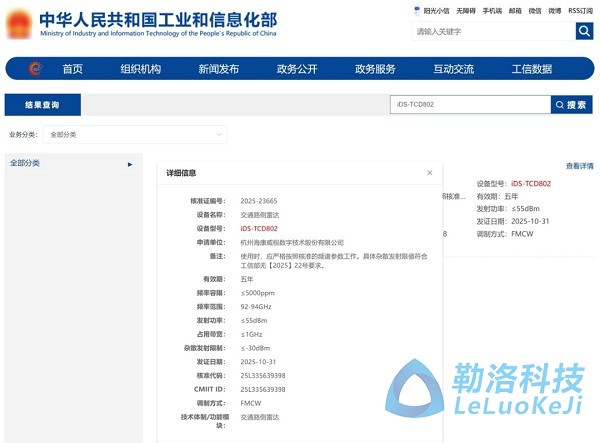Expand the 全部分类 sidebar arrow
This screenshot has height=443, width=600.
[130, 164]
